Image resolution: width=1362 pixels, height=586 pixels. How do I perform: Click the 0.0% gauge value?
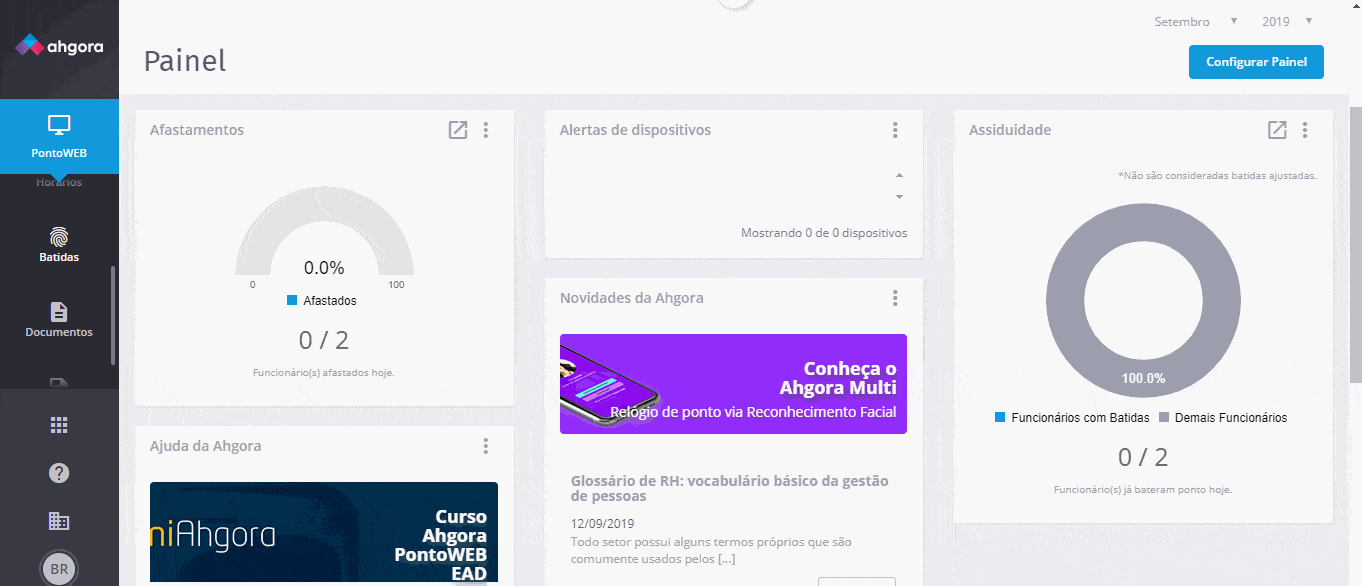point(324,268)
